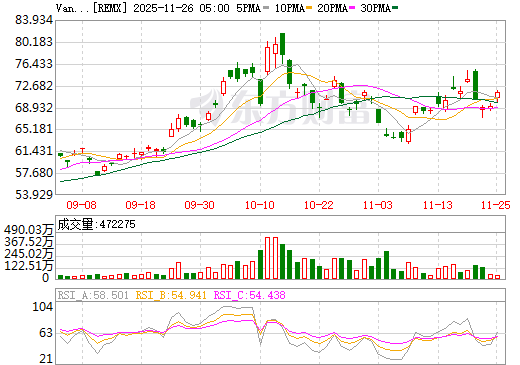Click the 65.181 price axis label
The image size is (520, 365).
[x=34, y=129]
